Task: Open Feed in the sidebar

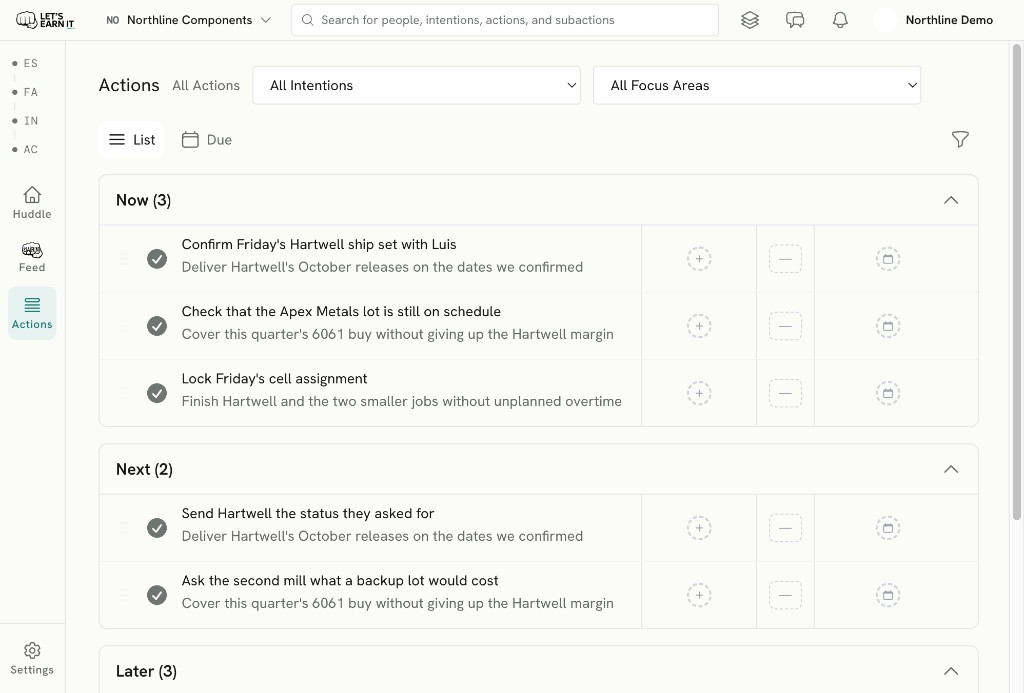Action: click(32, 257)
